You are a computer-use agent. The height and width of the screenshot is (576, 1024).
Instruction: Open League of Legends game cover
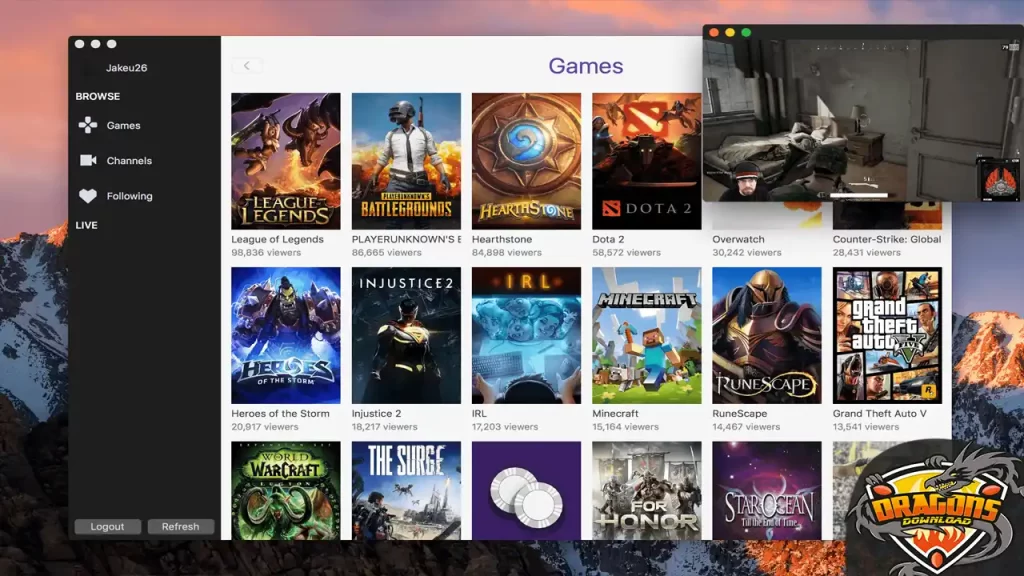(285, 161)
